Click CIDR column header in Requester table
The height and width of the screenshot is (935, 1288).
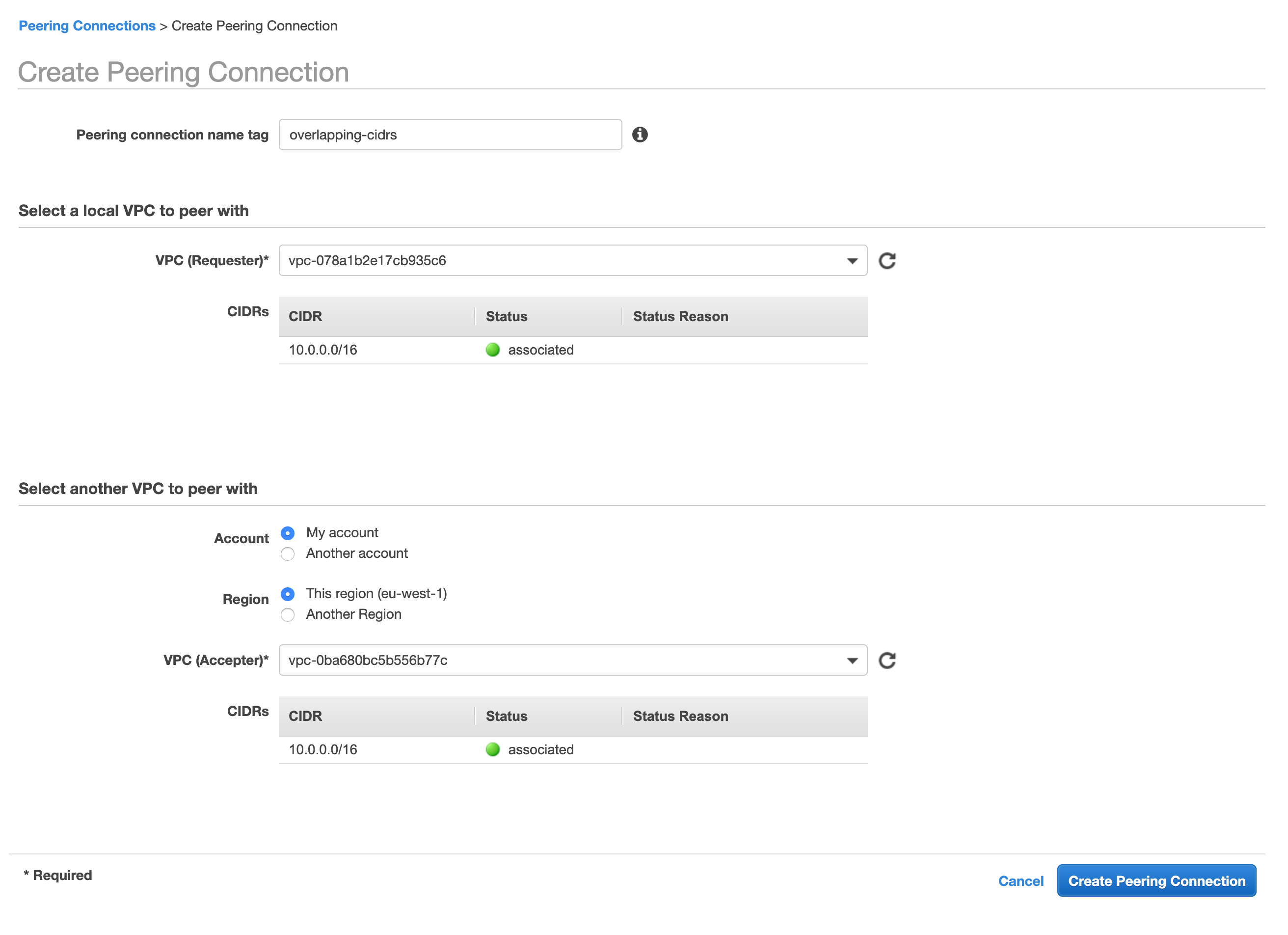[305, 316]
